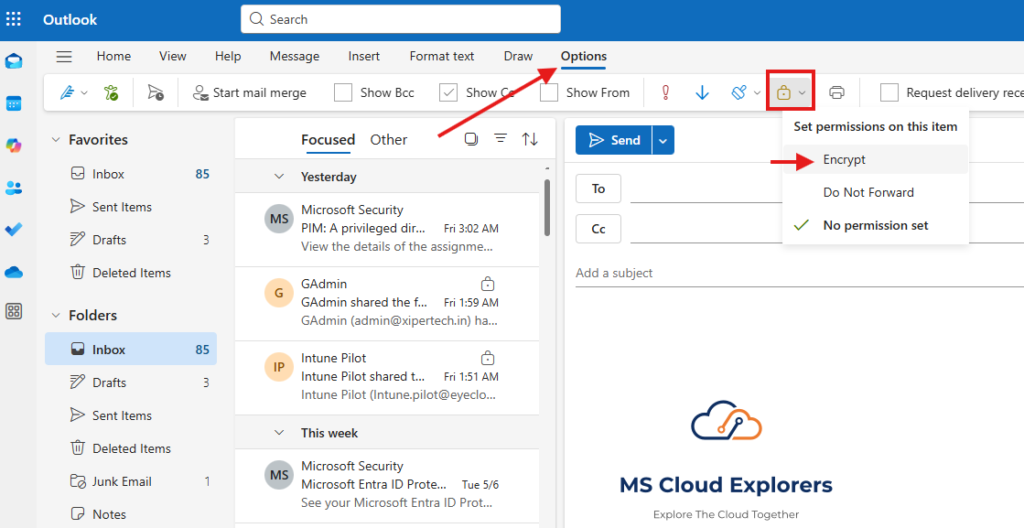Open the app launcher waffle icon
Screen dimensions: 1024x528
coord(14,19)
